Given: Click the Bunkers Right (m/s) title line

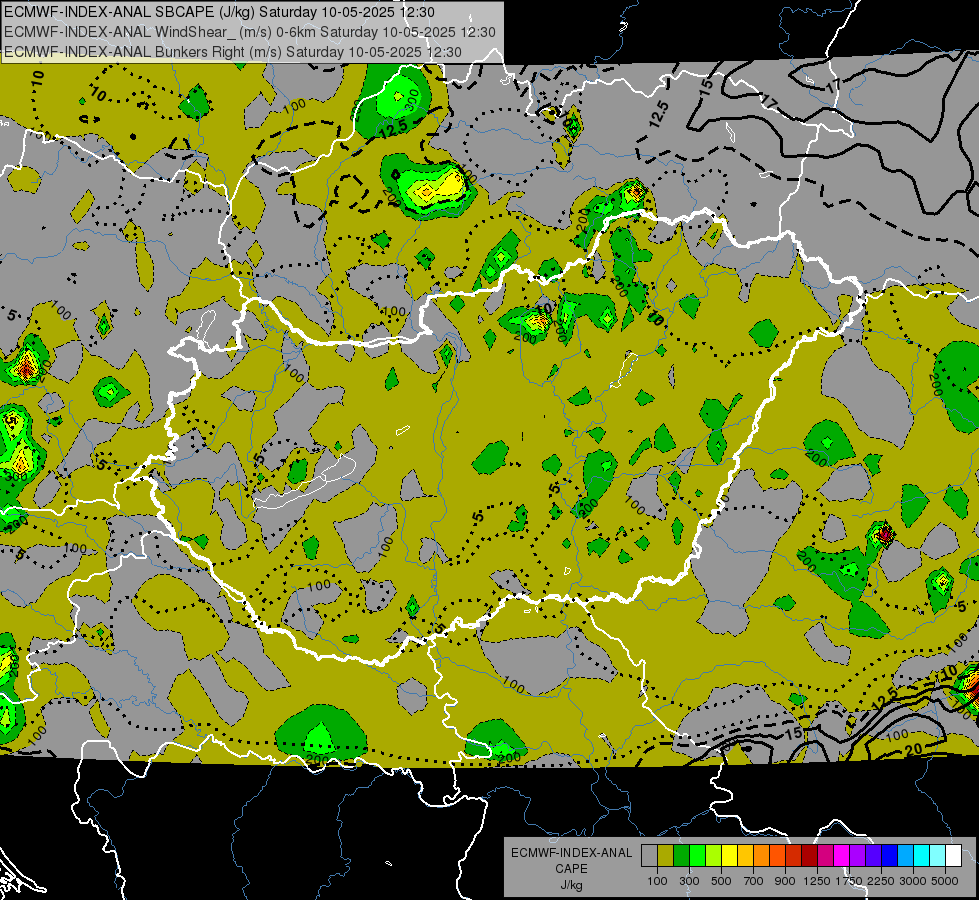Looking at the screenshot, I should pyautogui.click(x=233, y=52).
